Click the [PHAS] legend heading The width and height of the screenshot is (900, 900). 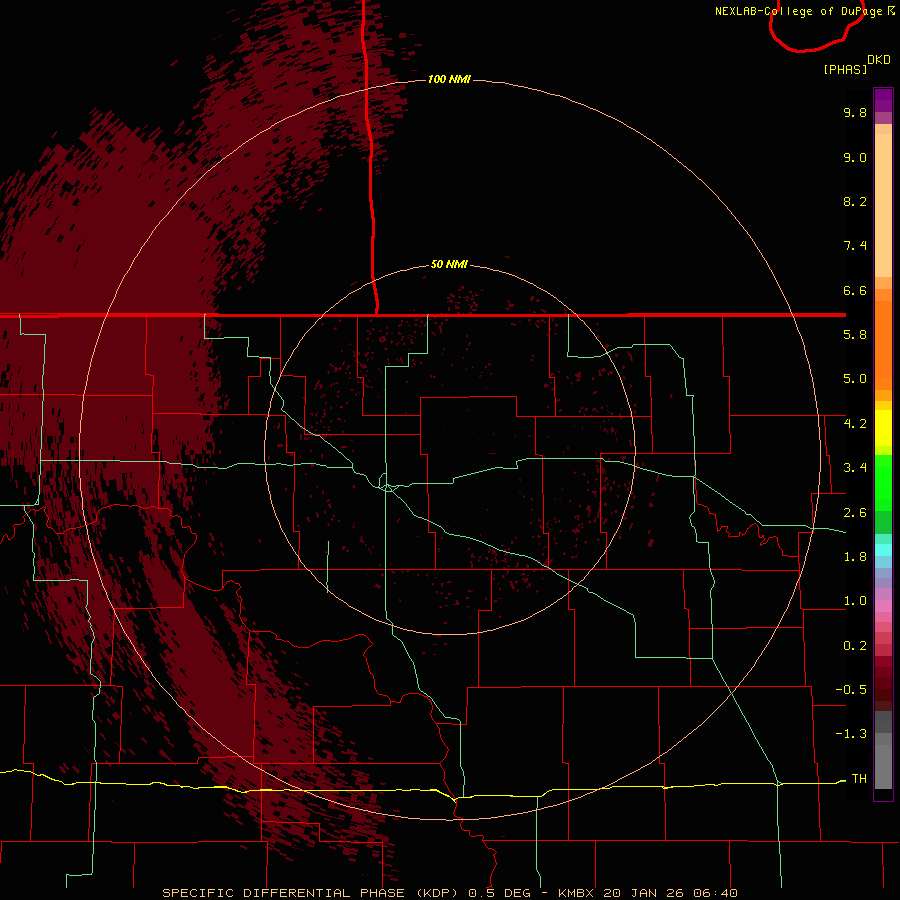845,70
